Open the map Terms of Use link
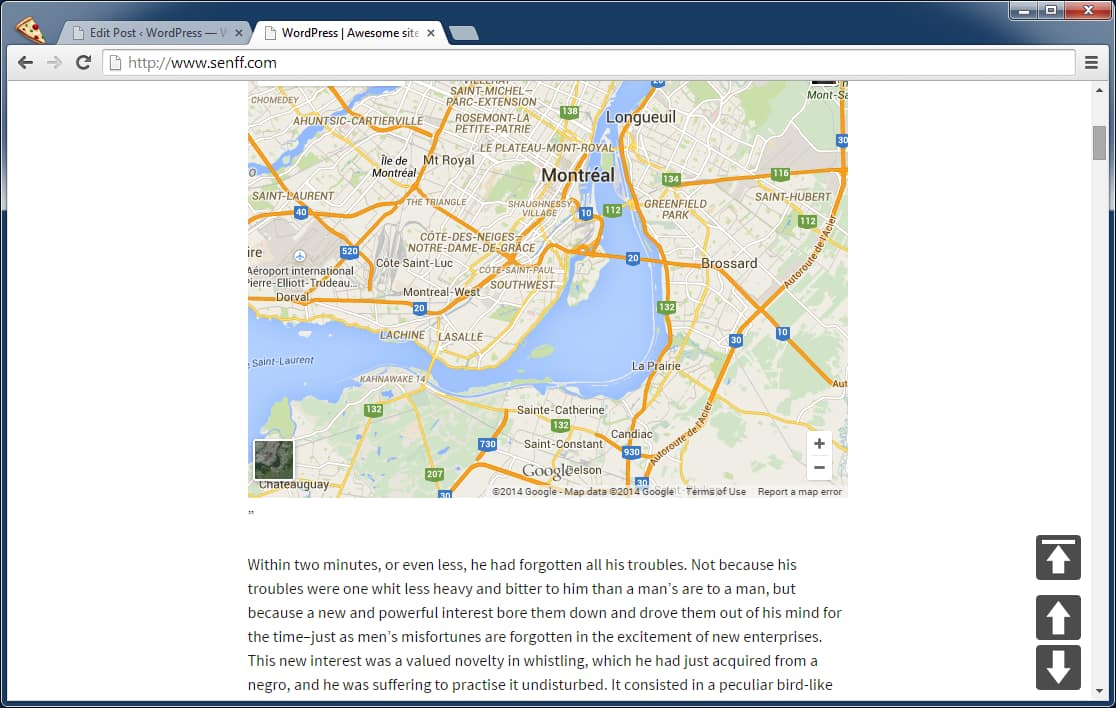1116x708 pixels. (x=716, y=492)
